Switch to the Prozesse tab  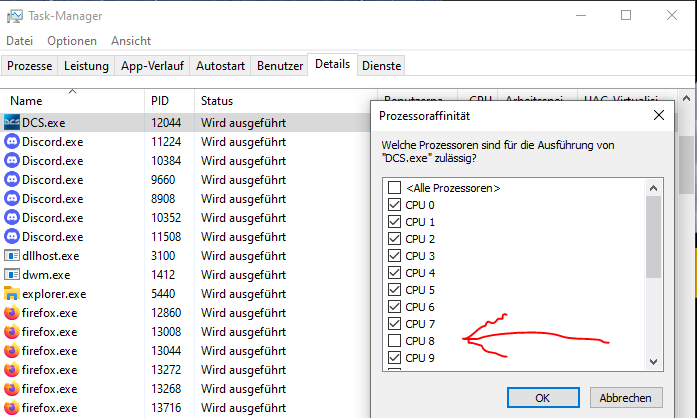coord(29,66)
